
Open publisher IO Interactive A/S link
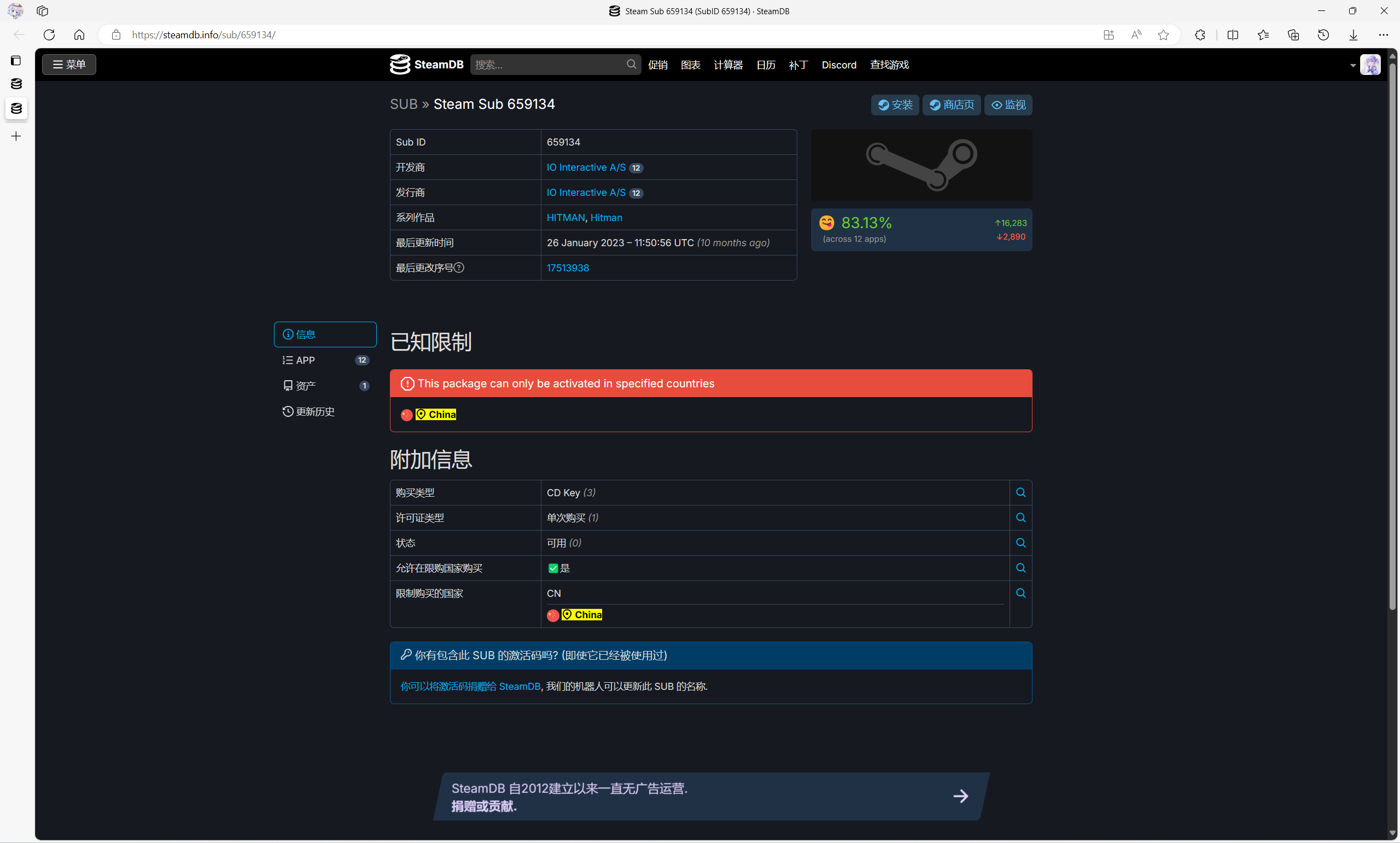tap(586, 192)
